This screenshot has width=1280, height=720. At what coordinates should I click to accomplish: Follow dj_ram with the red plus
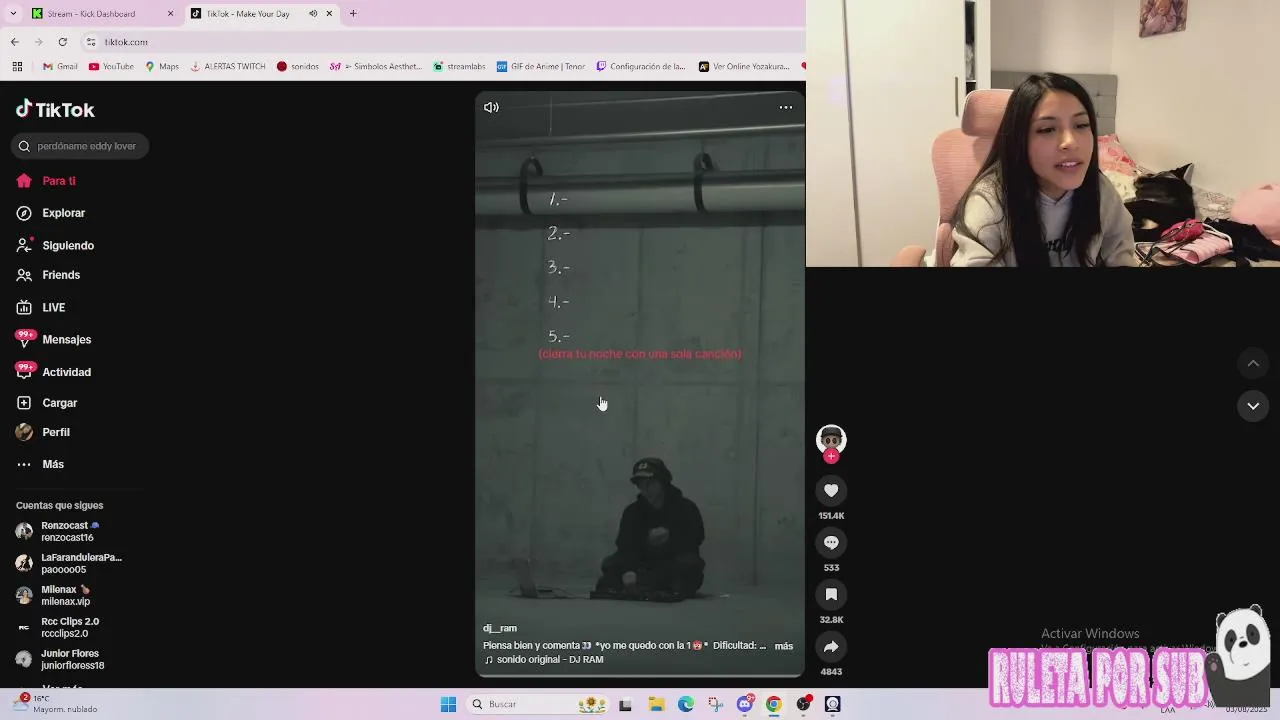tap(831, 456)
